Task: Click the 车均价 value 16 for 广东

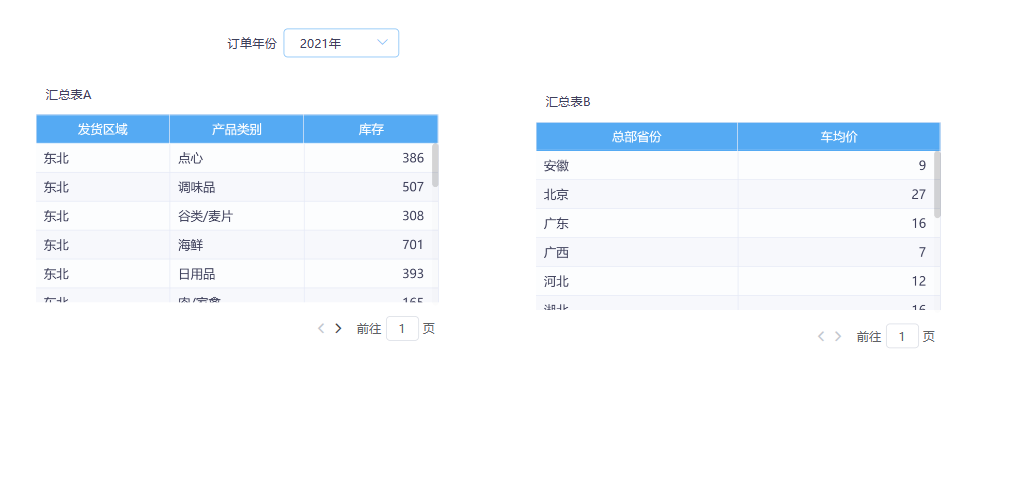Action: click(919, 224)
